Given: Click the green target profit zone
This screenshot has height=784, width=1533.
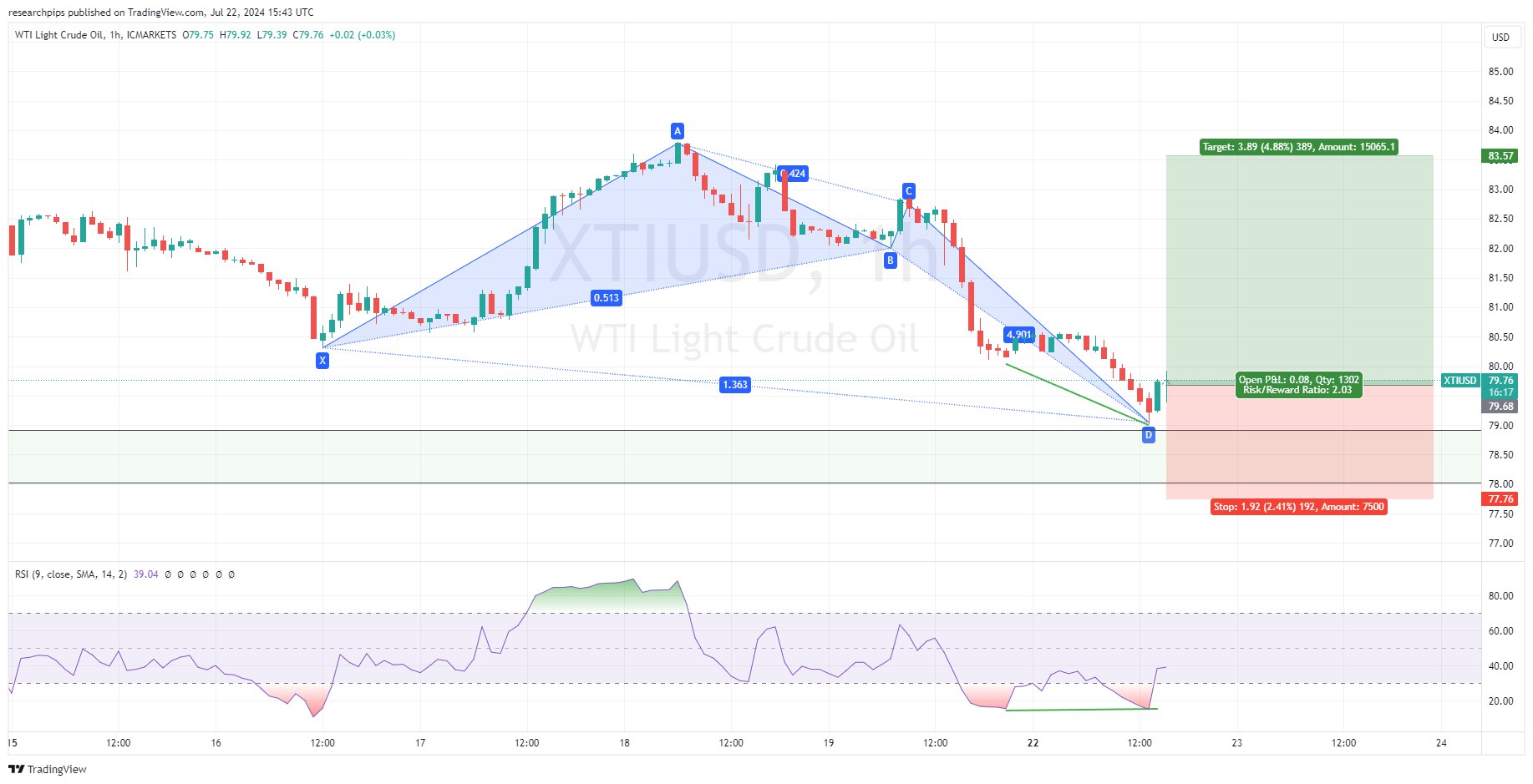Looking at the screenshot, I should pos(1300,269).
